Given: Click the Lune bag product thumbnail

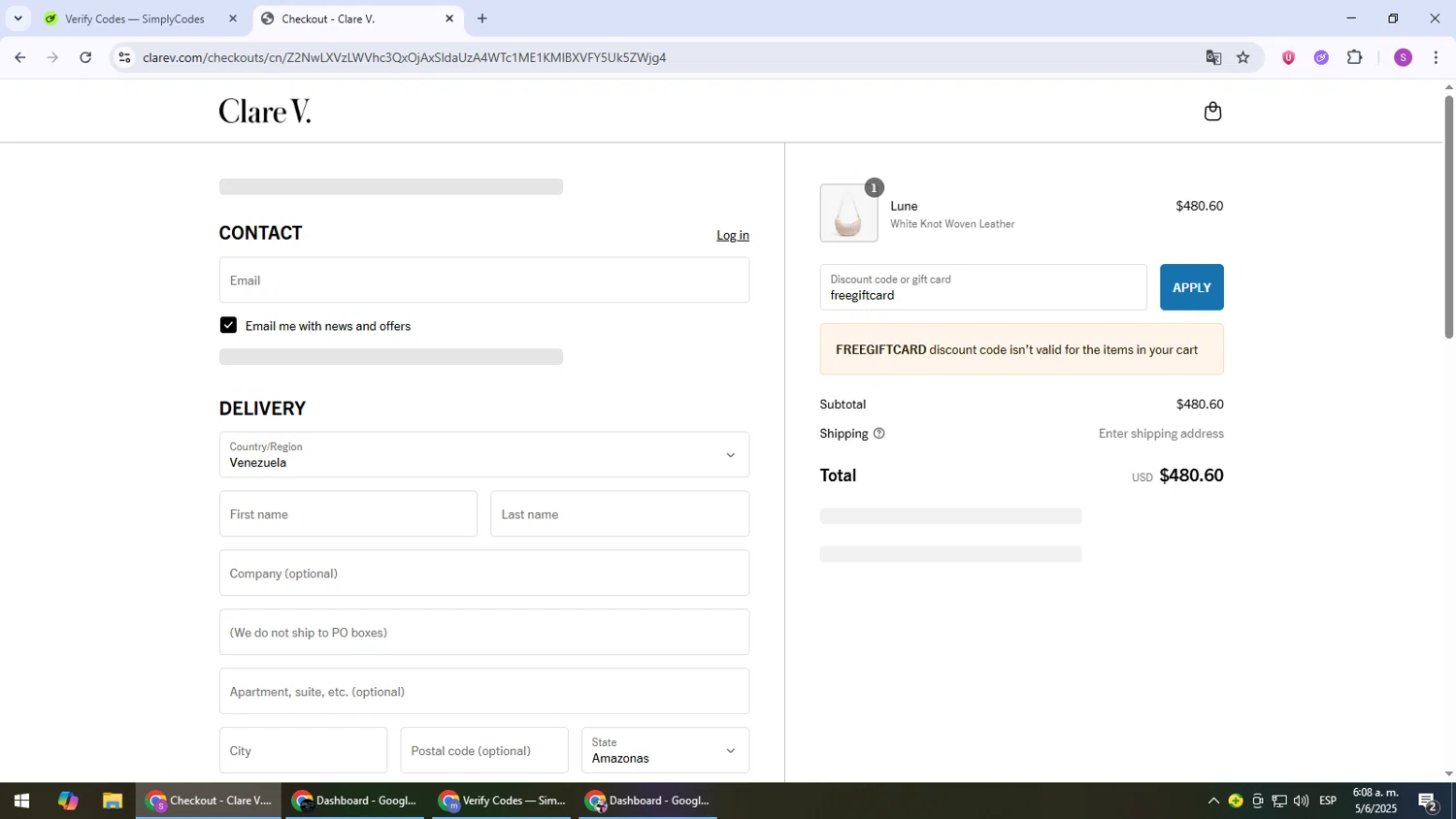Looking at the screenshot, I should pyautogui.click(x=848, y=213).
